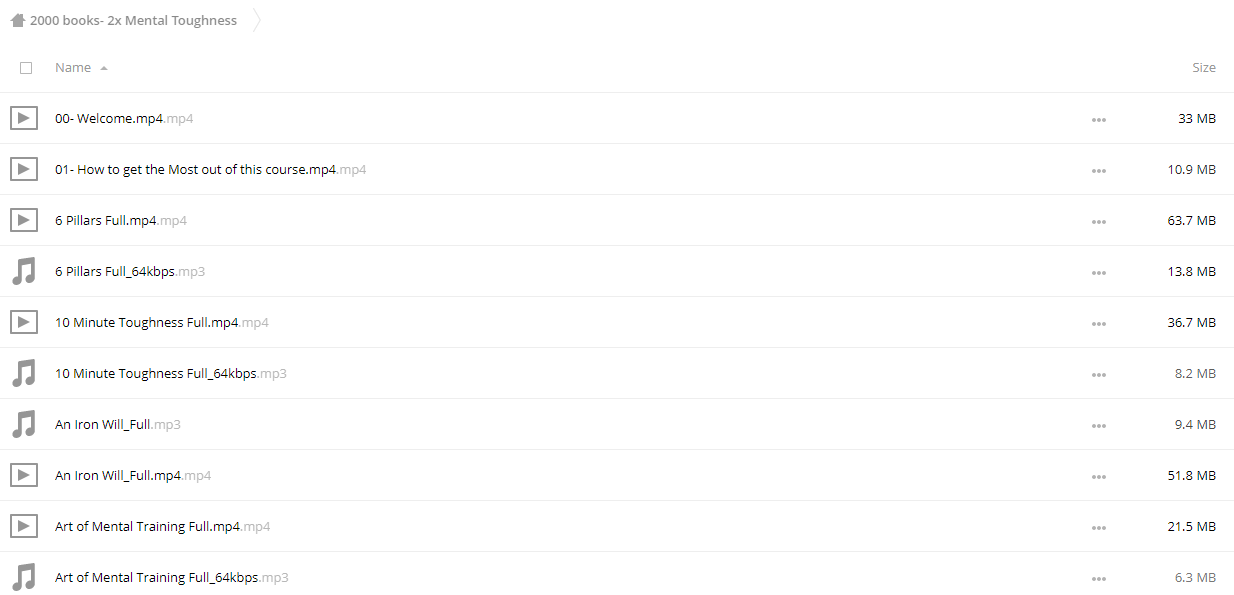The image size is (1234, 595).
Task: Click the Size column header
Action: [x=1204, y=68]
